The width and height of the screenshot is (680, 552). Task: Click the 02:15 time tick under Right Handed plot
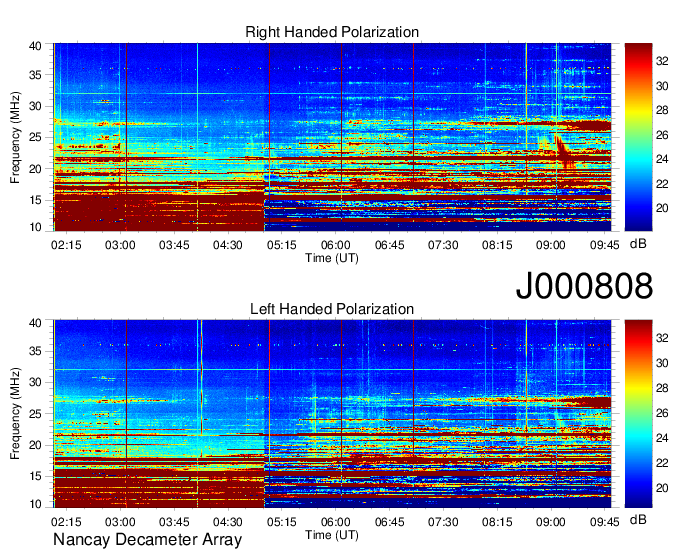(66, 245)
